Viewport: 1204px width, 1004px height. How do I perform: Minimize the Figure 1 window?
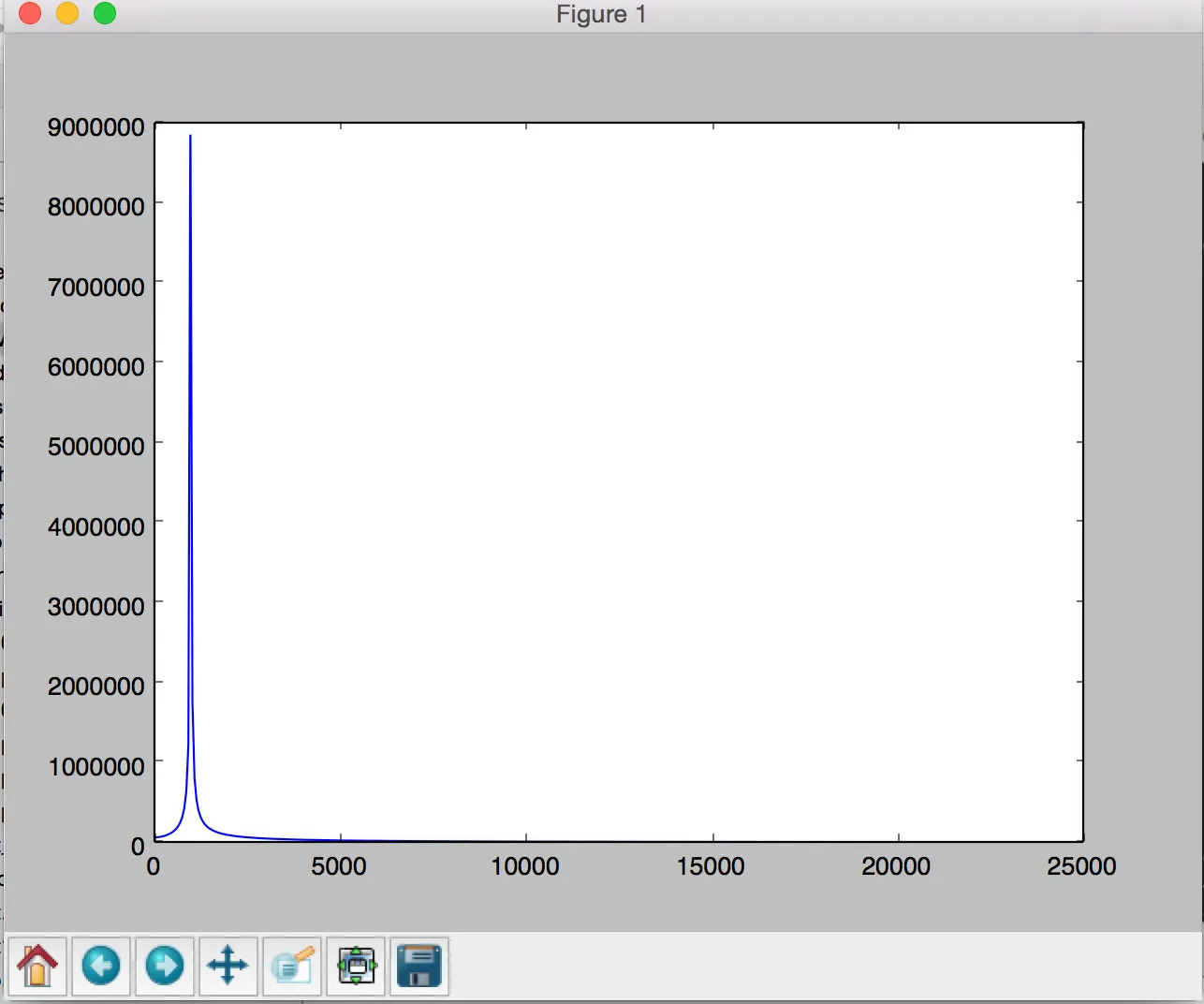(67, 13)
